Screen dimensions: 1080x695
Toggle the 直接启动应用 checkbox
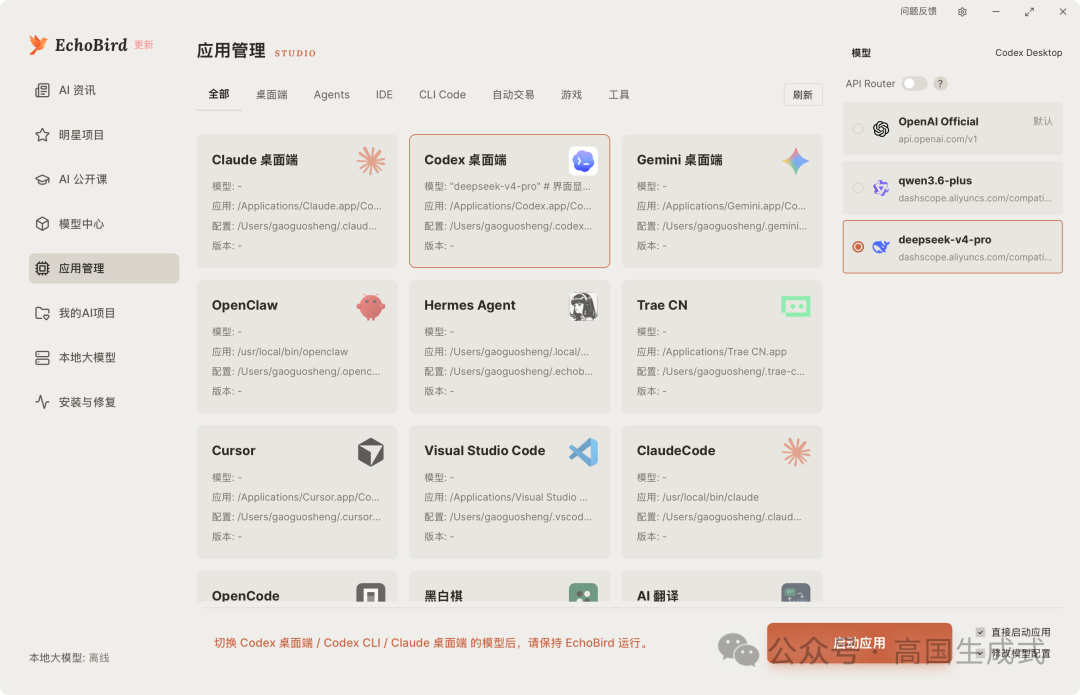click(980, 632)
